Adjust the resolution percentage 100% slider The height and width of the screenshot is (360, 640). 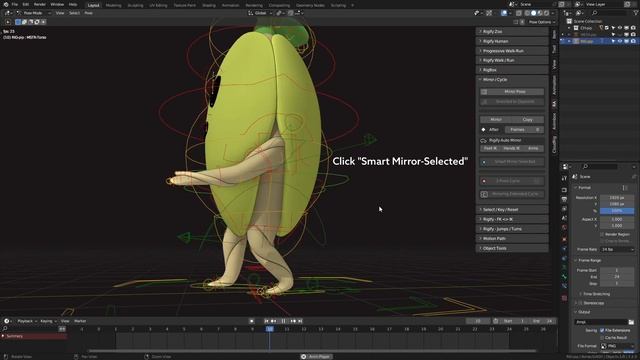(617, 211)
